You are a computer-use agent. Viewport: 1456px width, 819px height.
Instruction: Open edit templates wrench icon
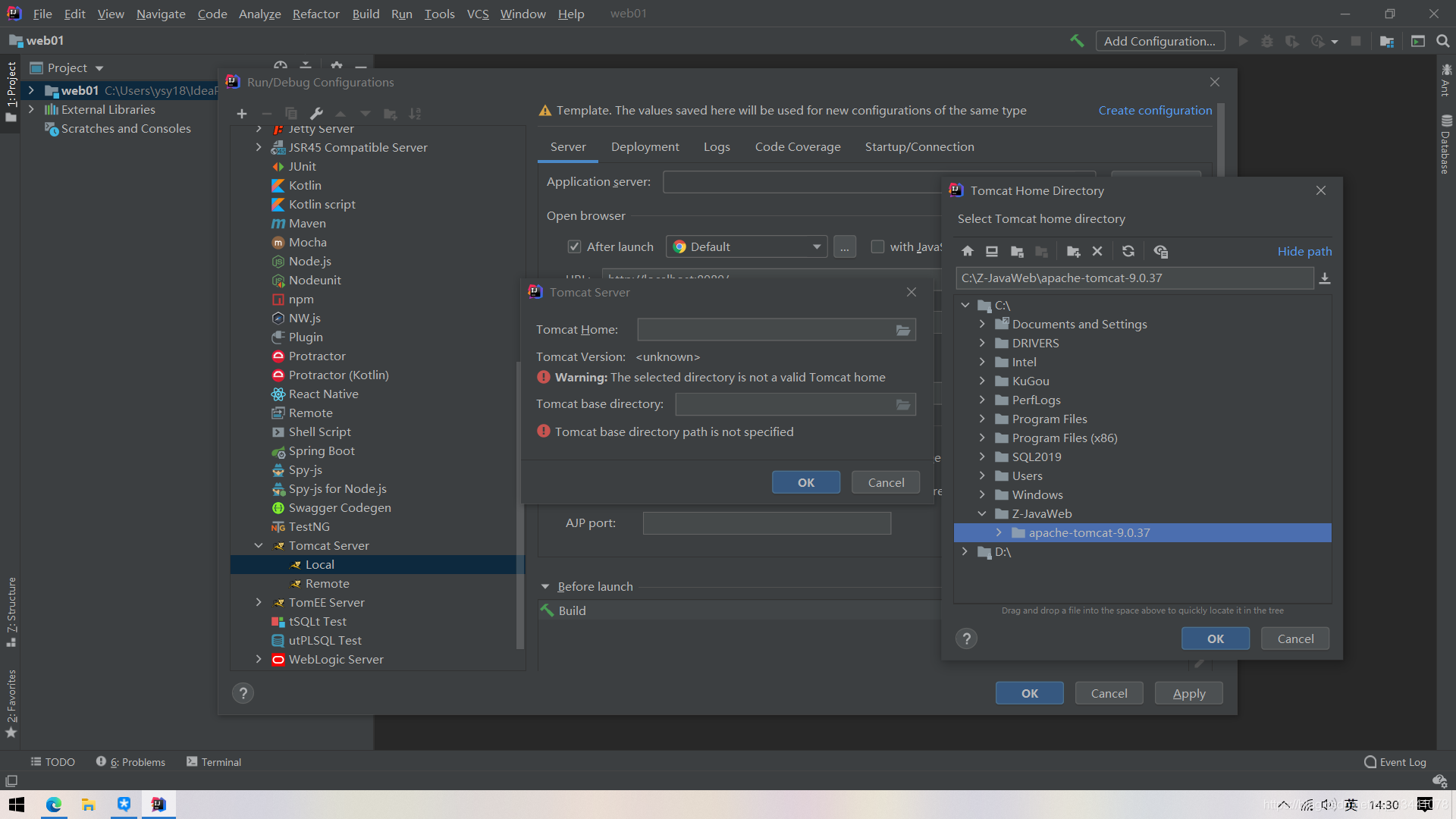[316, 114]
